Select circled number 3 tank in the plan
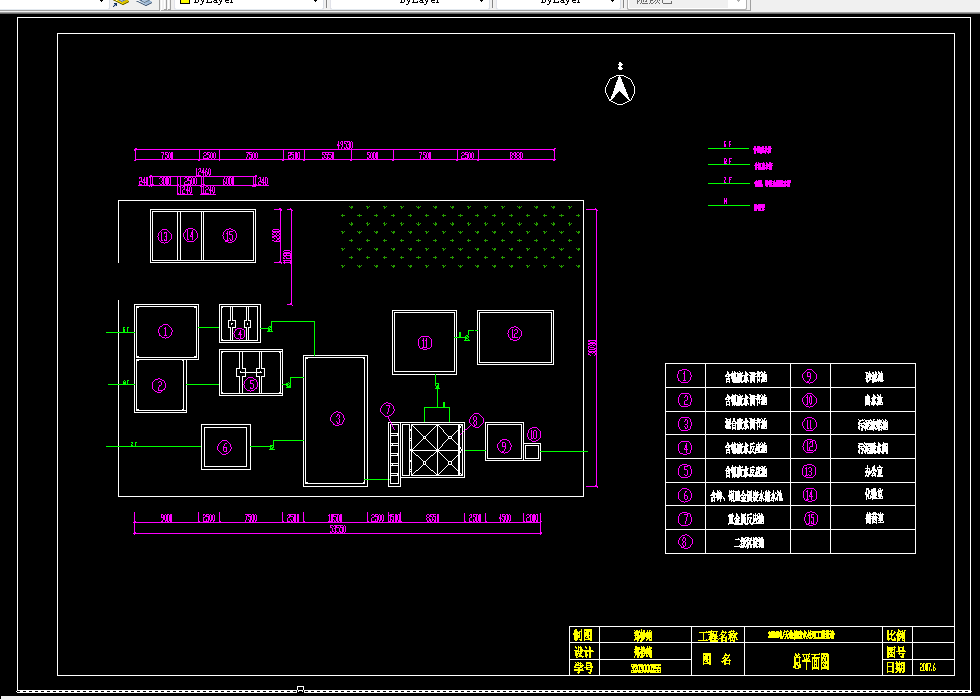This screenshot has height=700, width=980. click(x=337, y=419)
